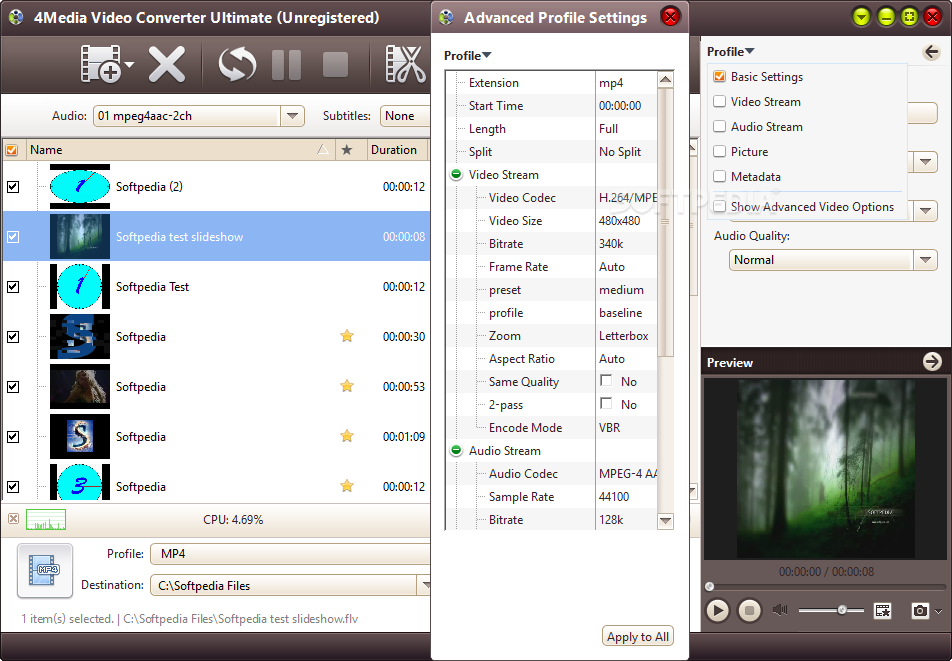
Task: Stop the preview playback
Action: point(749,610)
